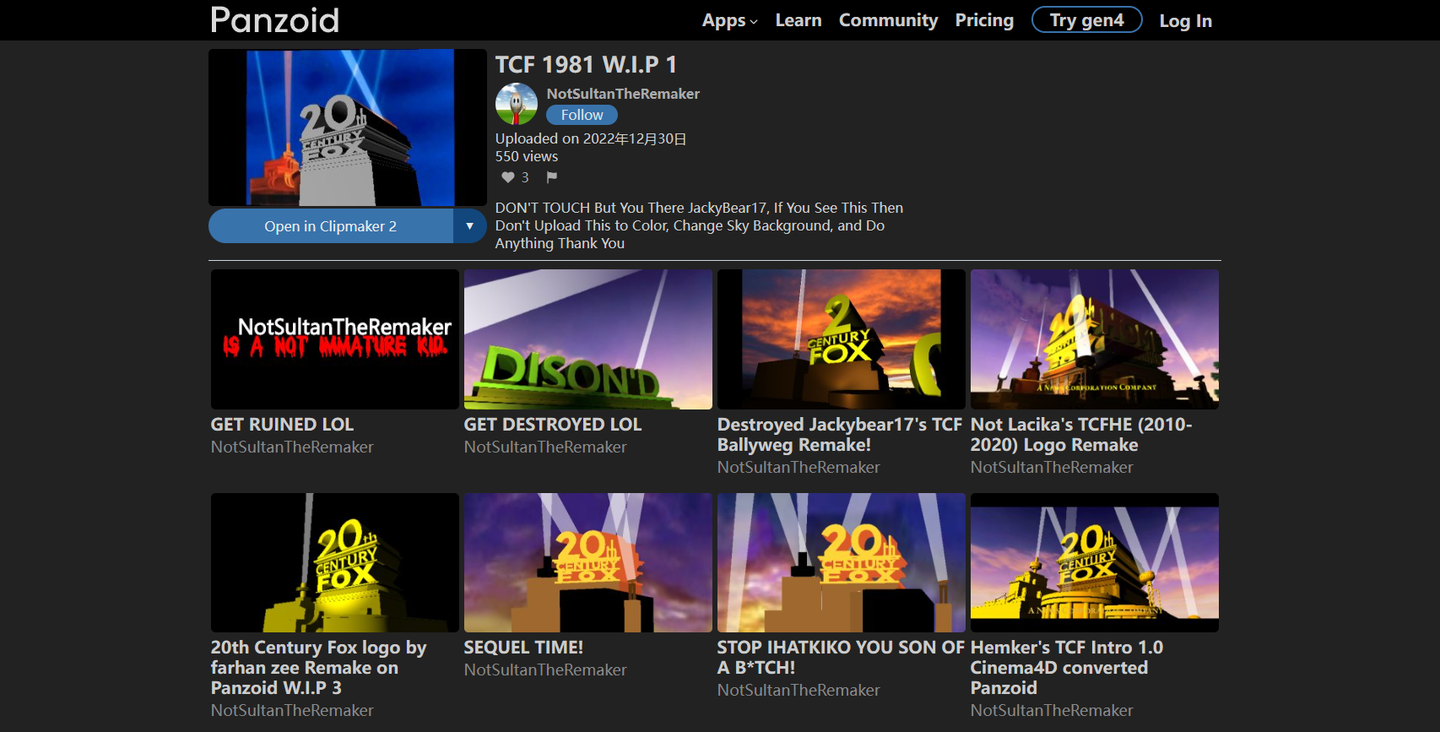Click author name under SEQUEL TIME!

(545, 670)
